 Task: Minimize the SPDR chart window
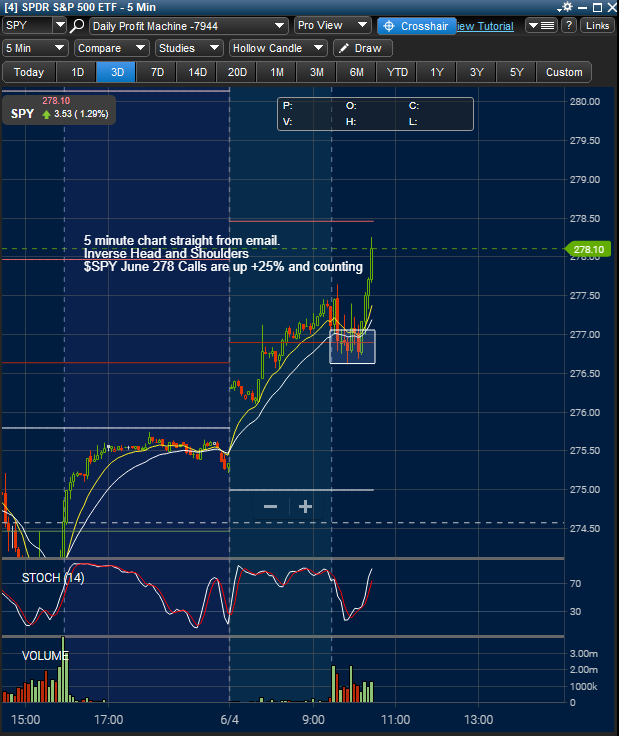582,8
